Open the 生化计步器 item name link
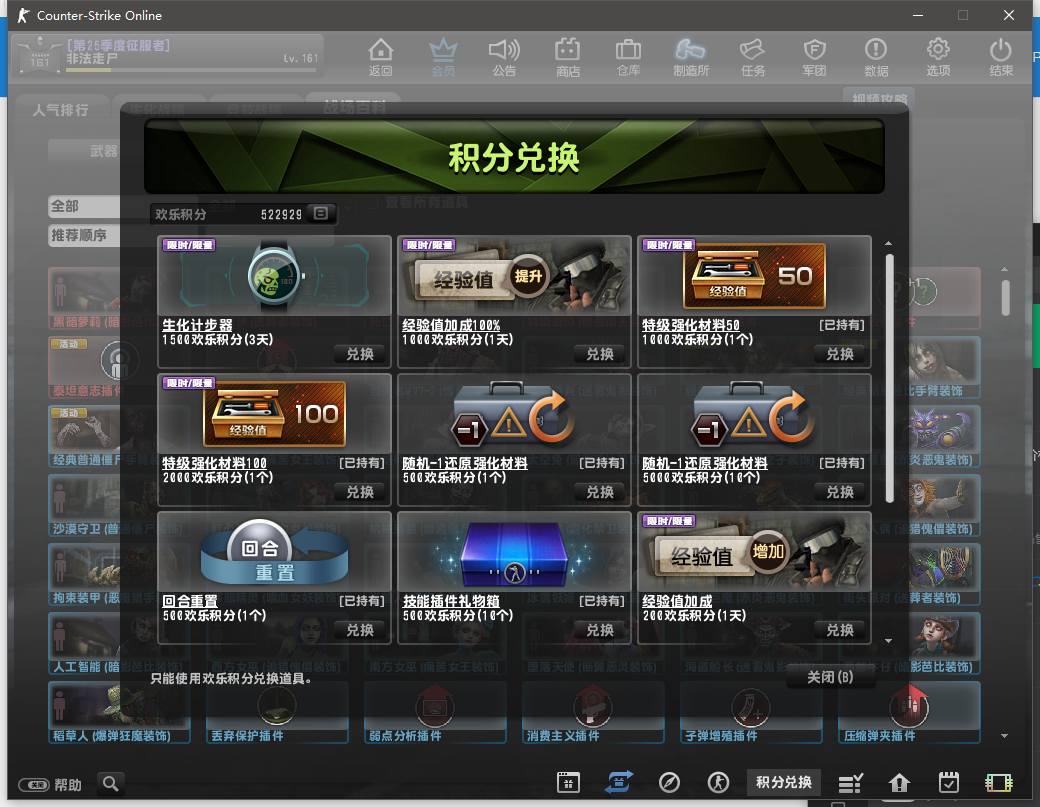 coord(198,325)
